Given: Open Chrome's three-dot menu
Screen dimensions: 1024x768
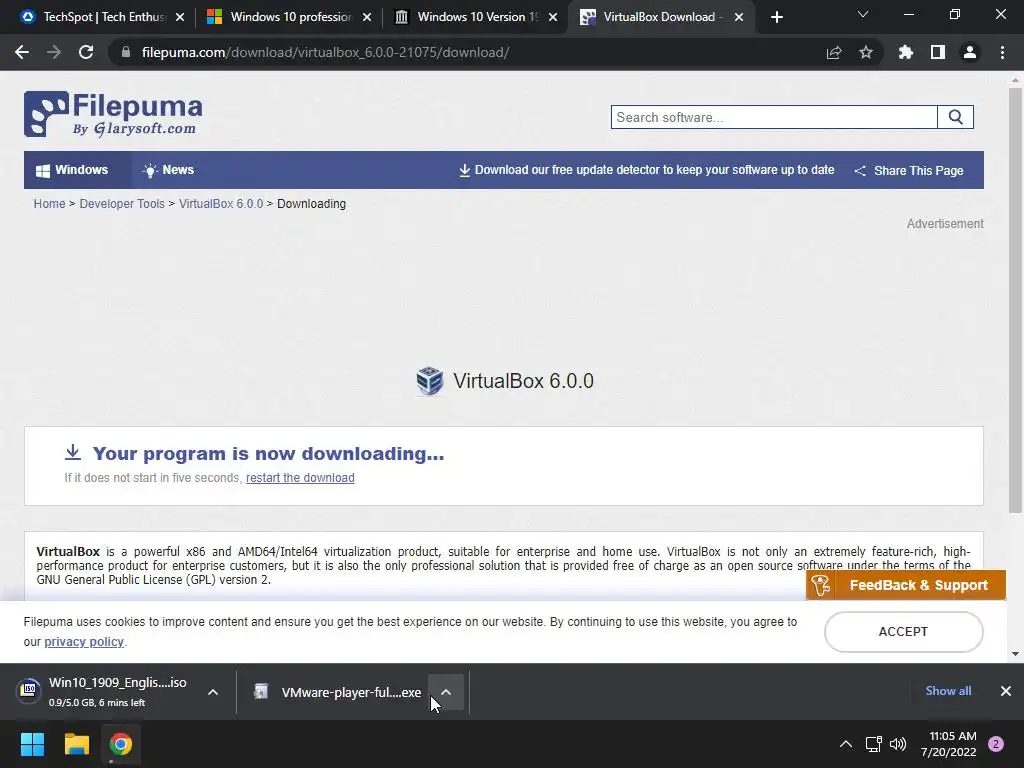Looking at the screenshot, I should (x=1002, y=52).
